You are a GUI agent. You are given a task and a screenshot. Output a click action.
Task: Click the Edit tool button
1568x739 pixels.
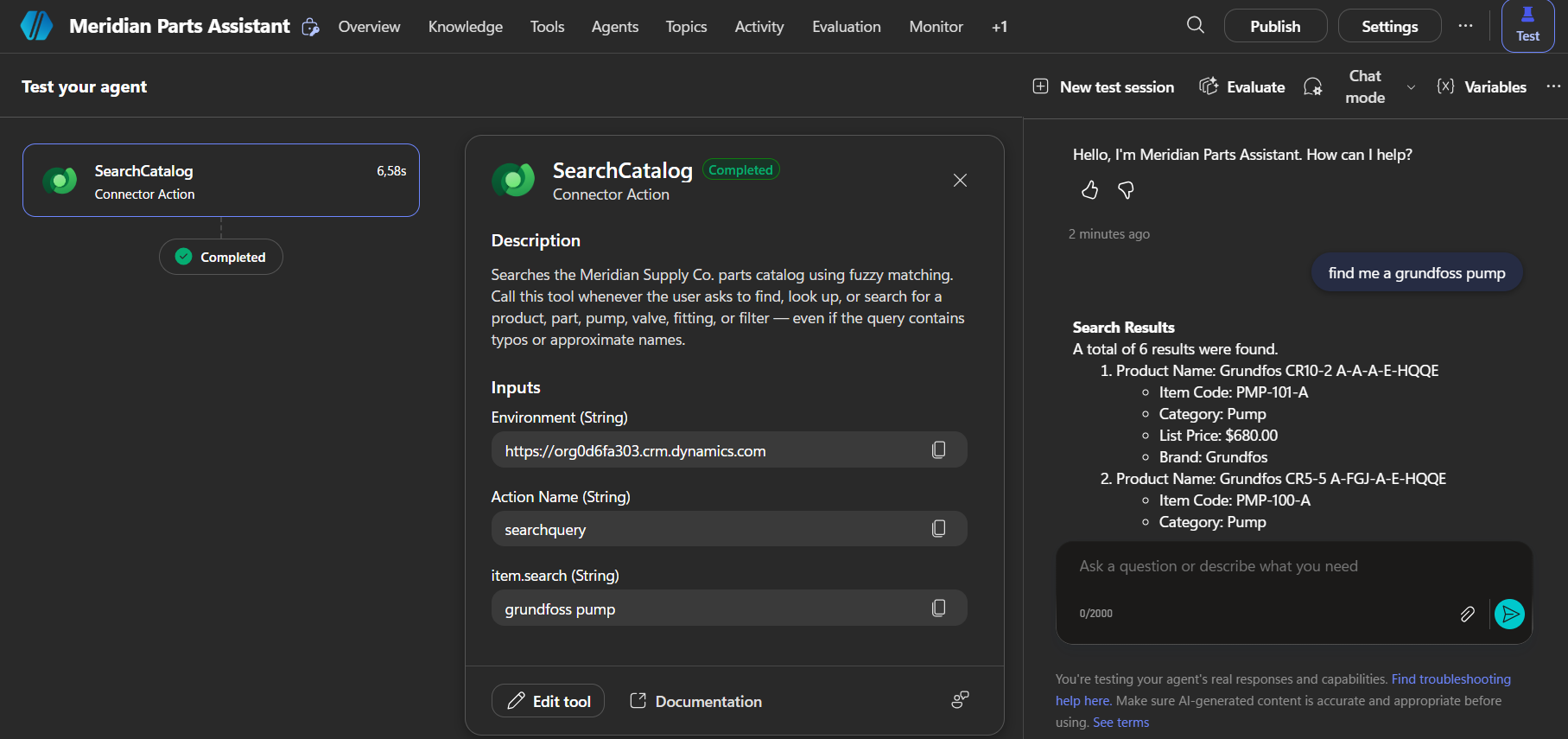coord(548,701)
